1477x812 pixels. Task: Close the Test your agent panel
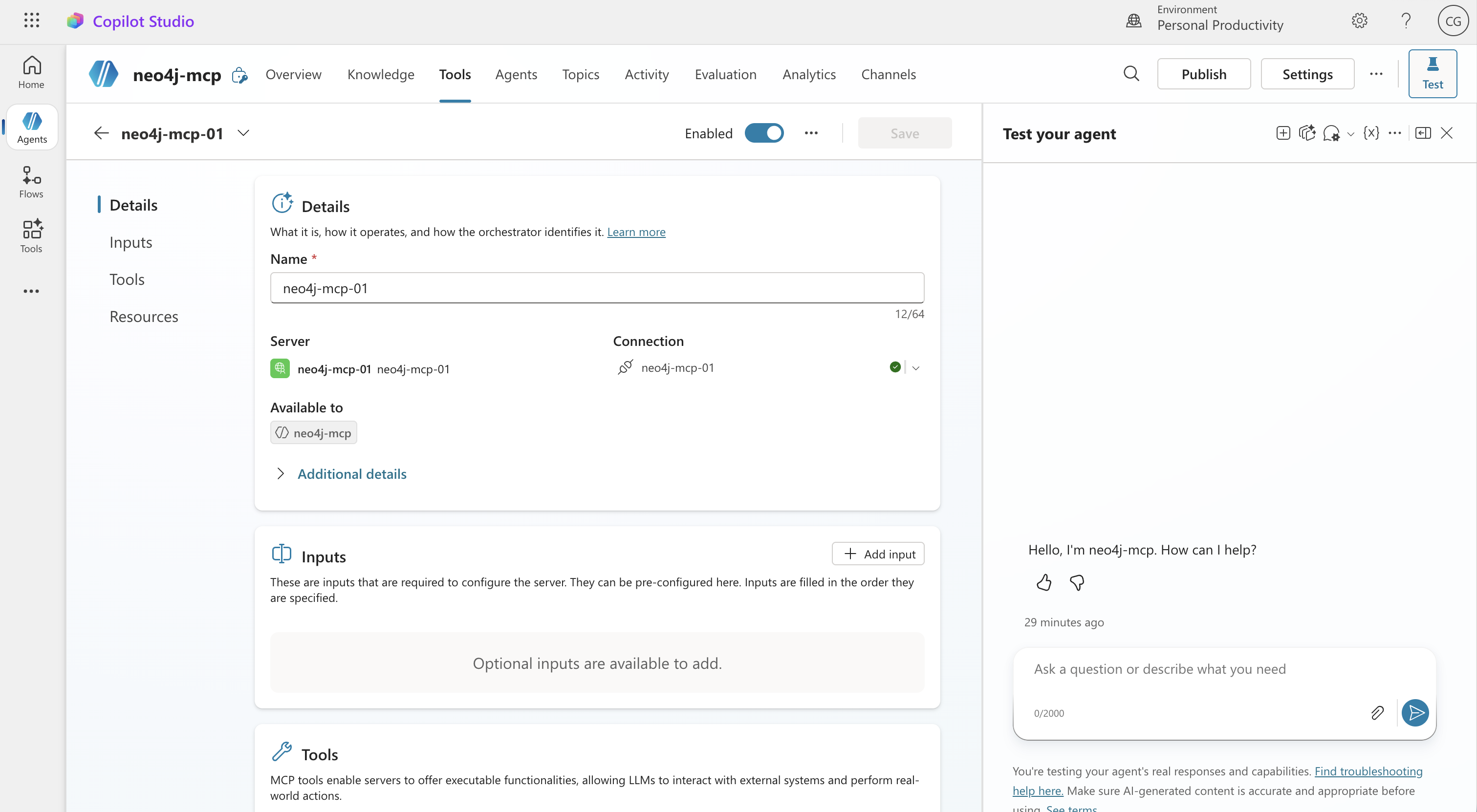(1446, 133)
